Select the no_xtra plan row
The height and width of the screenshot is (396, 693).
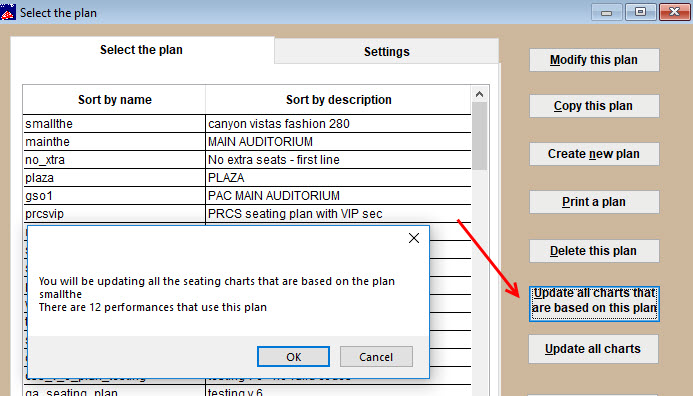[x=247, y=160]
